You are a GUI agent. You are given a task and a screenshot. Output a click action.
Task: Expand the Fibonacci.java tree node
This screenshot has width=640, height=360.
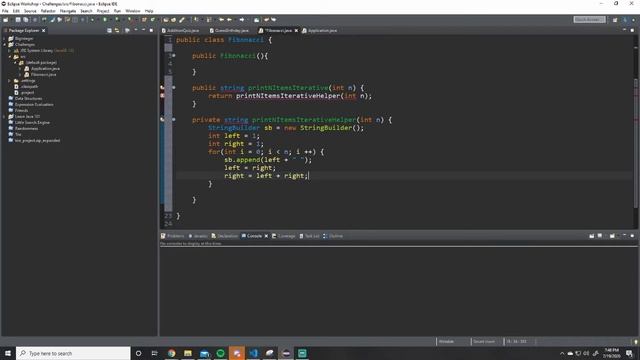tap(20, 75)
